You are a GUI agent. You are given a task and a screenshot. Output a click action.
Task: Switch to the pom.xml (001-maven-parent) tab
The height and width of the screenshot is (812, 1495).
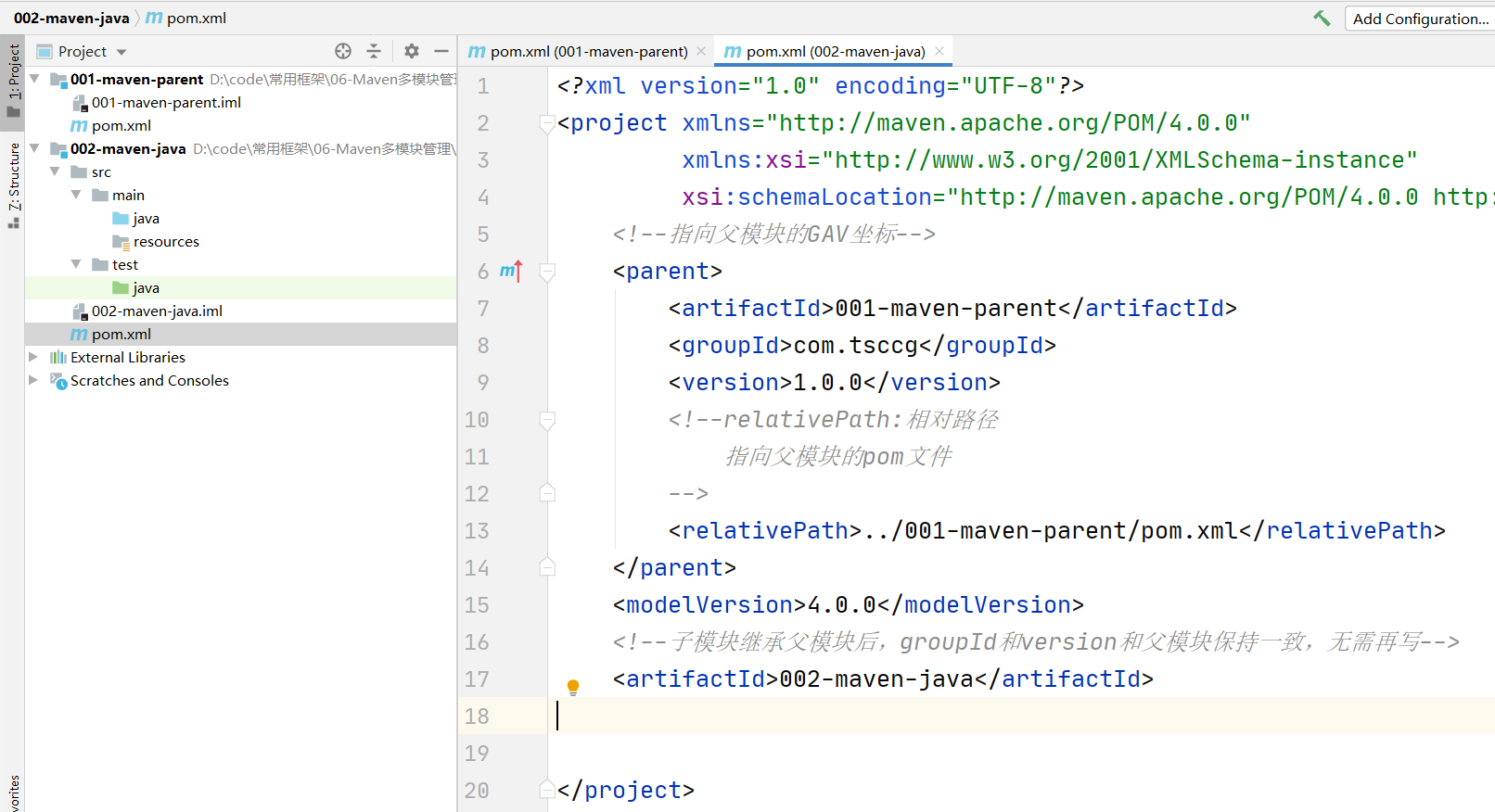tap(589, 51)
